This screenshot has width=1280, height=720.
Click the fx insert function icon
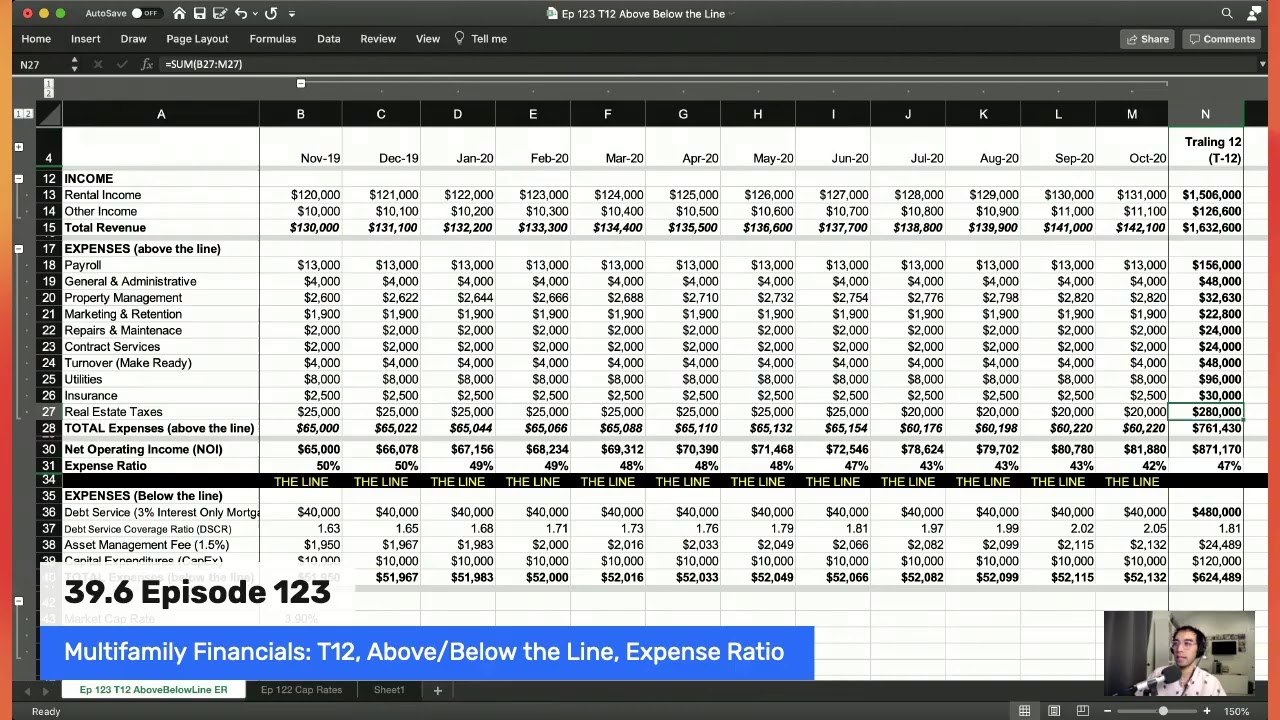click(x=147, y=64)
